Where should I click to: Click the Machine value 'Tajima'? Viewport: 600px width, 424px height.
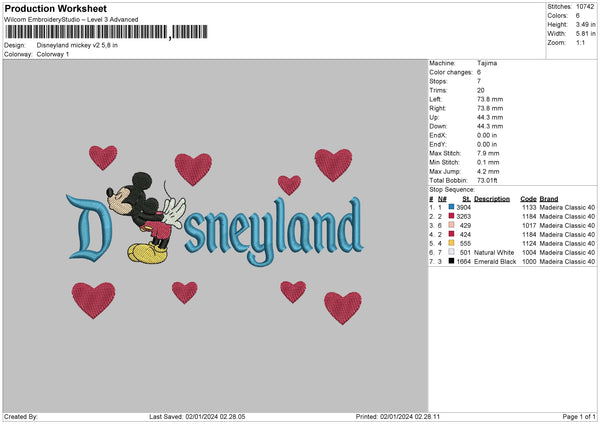click(487, 63)
